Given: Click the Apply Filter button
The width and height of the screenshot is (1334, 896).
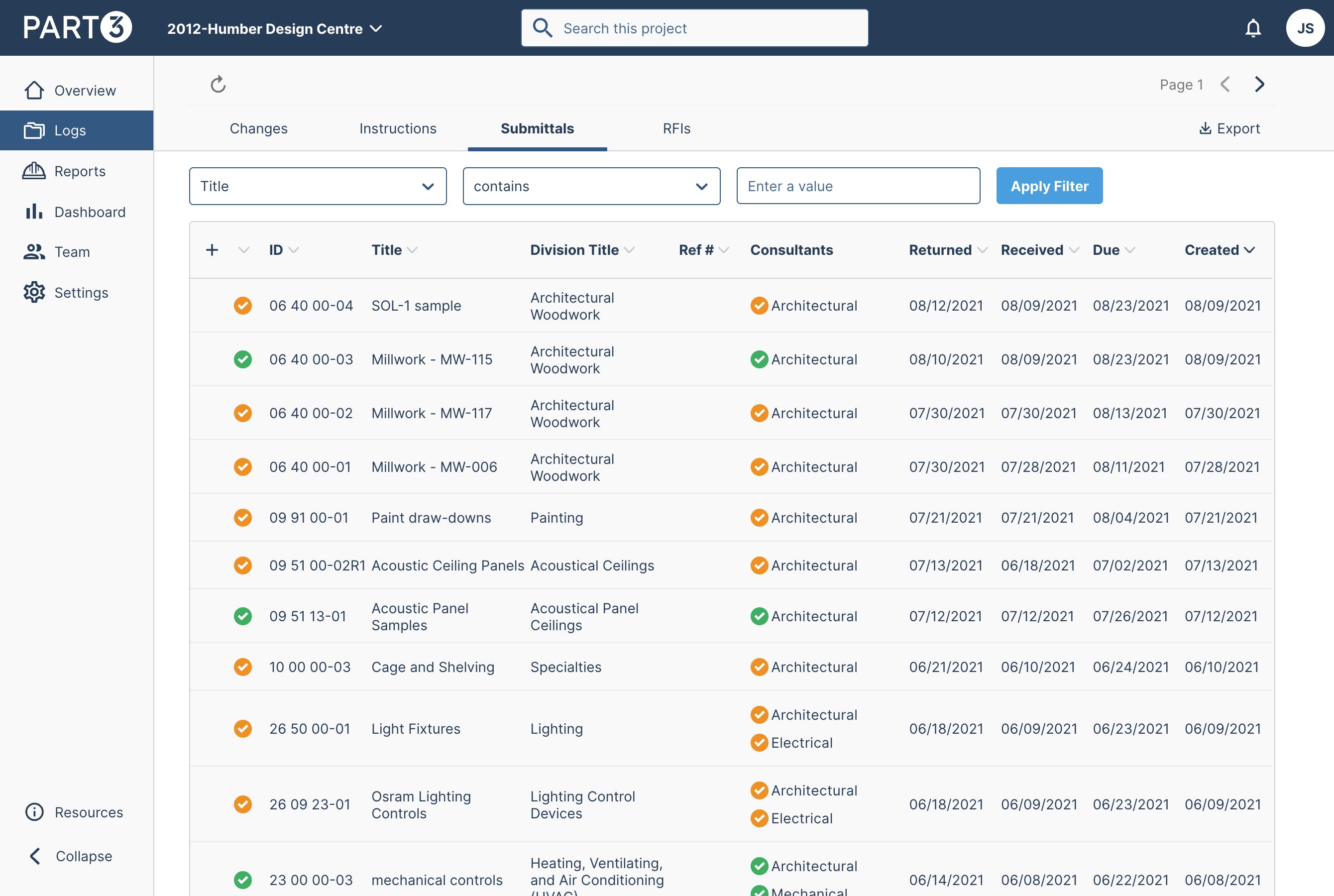Looking at the screenshot, I should pyautogui.click(x=1049, y=186).
